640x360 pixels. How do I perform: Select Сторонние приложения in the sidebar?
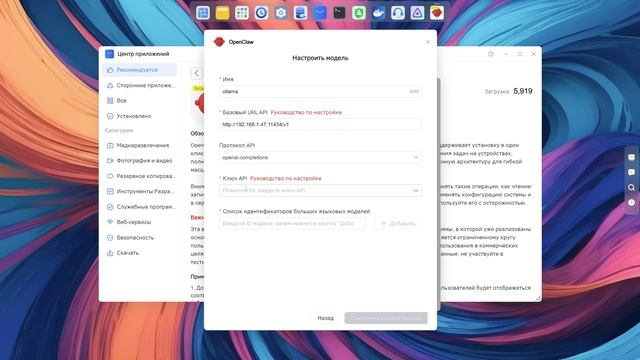[x=140, y=85]
